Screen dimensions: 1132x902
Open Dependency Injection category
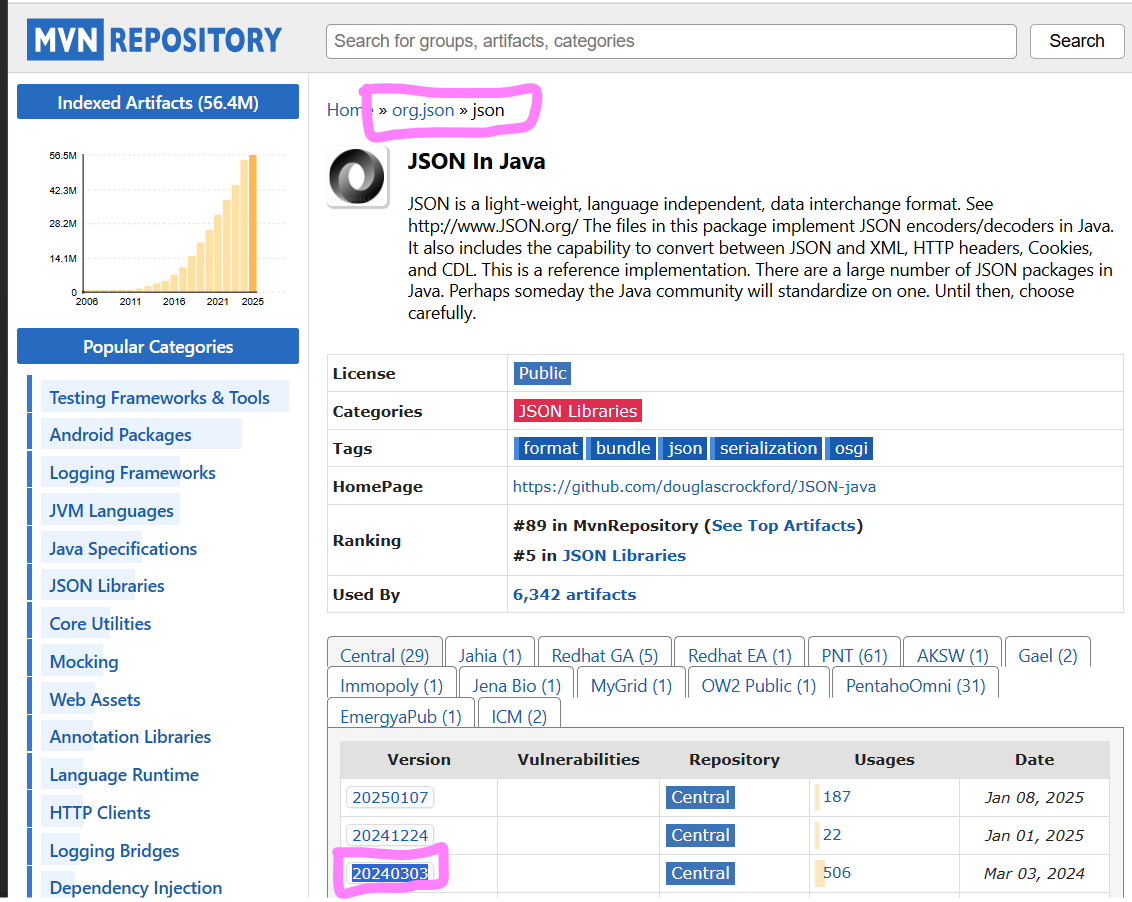(x=136, y=888)
